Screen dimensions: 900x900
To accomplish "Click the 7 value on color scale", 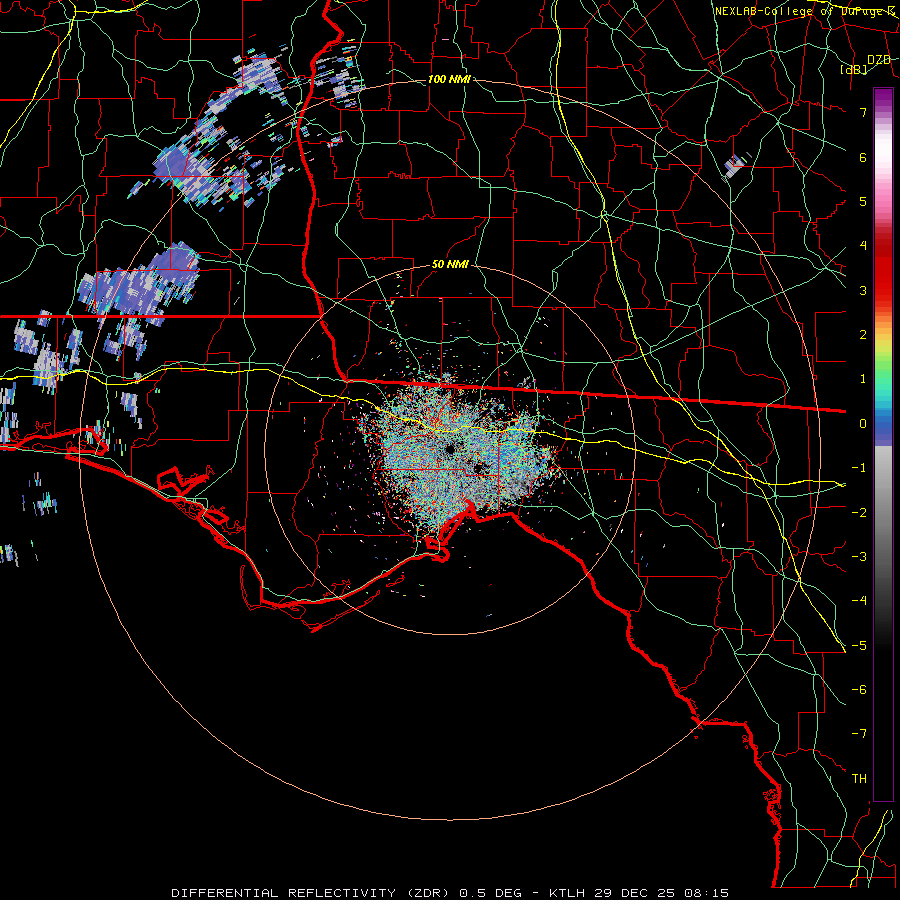I will pos(863,112).
